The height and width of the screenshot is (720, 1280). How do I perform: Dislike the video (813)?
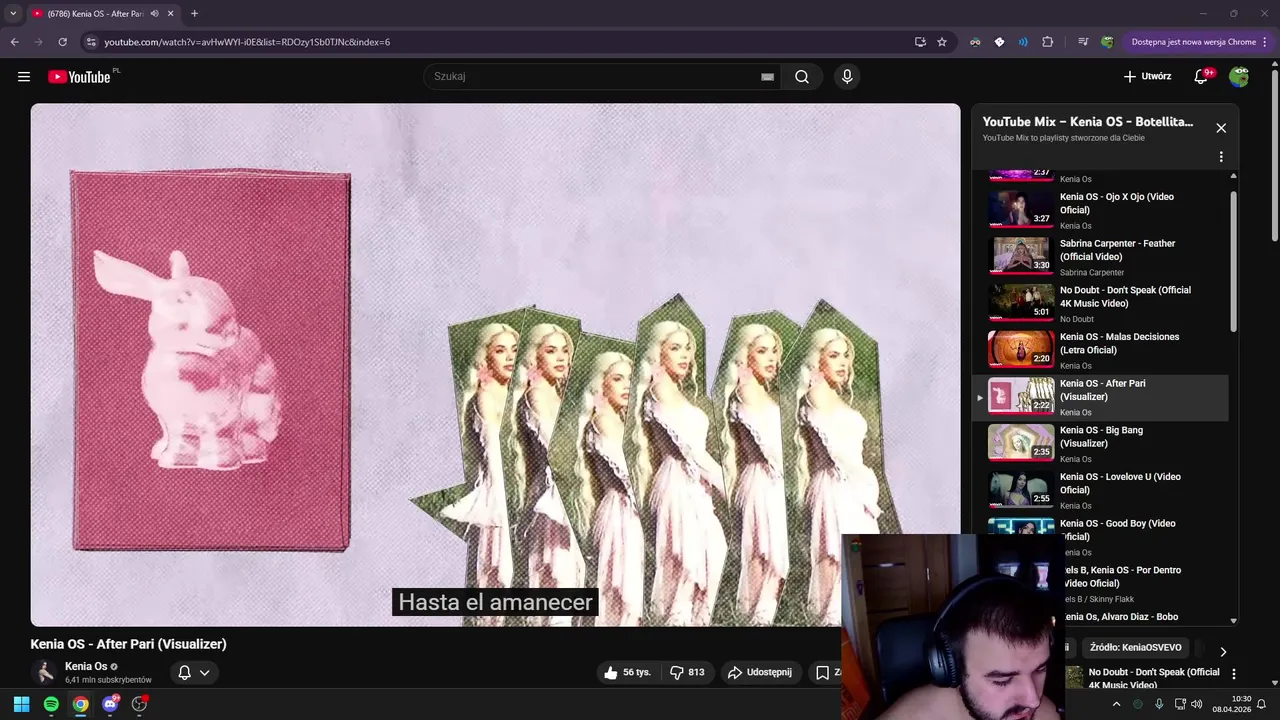(x=688, y=672)
